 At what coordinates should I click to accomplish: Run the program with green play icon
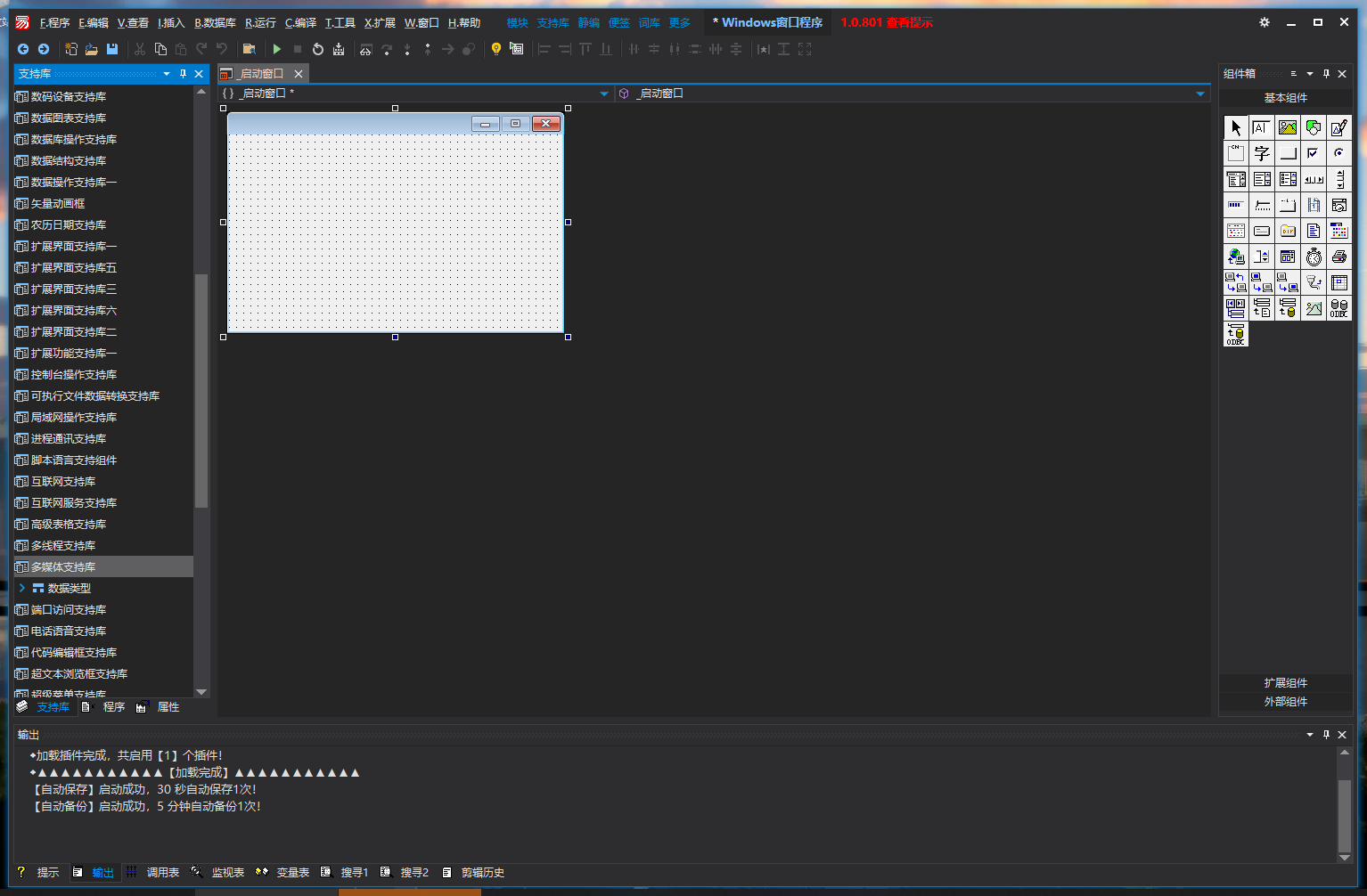(277, 49)
